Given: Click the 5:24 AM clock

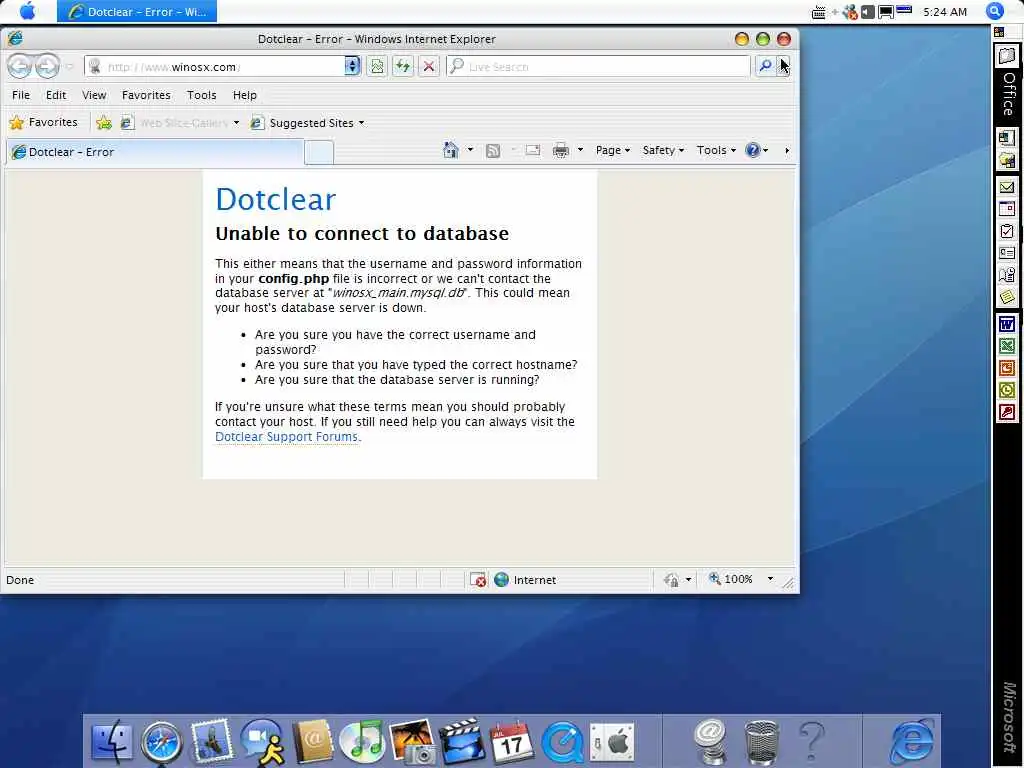Looking at the screenshot, I should tap(945, 12).
